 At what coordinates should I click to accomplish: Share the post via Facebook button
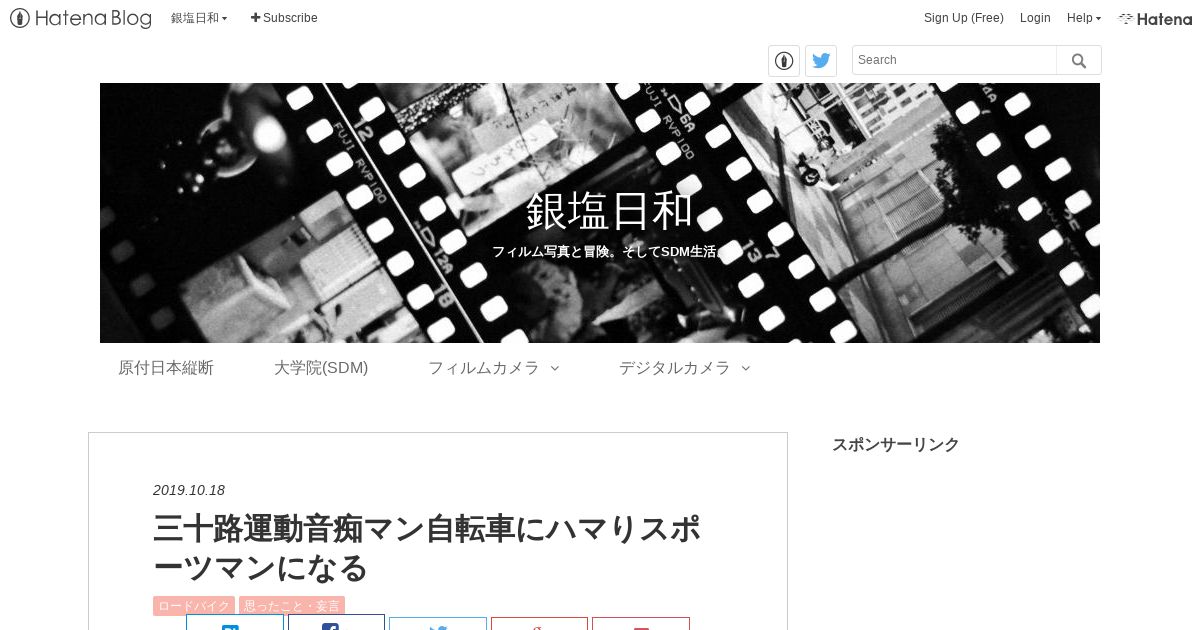pos(336,623)
